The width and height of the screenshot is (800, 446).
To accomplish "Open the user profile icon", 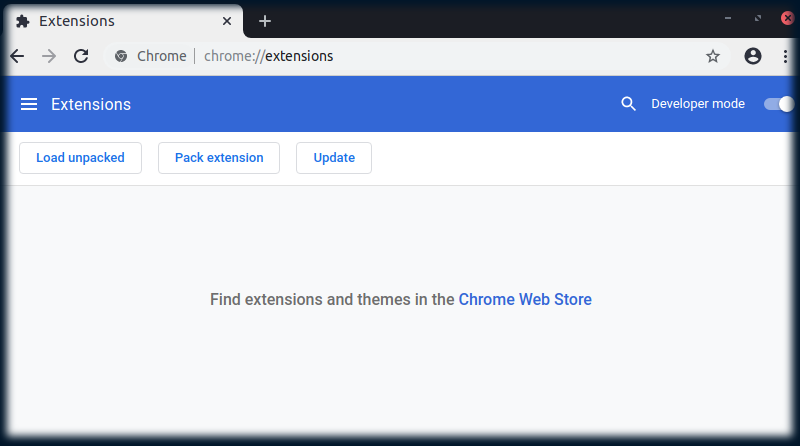I will pyautogui.click(x=753, y=56).
